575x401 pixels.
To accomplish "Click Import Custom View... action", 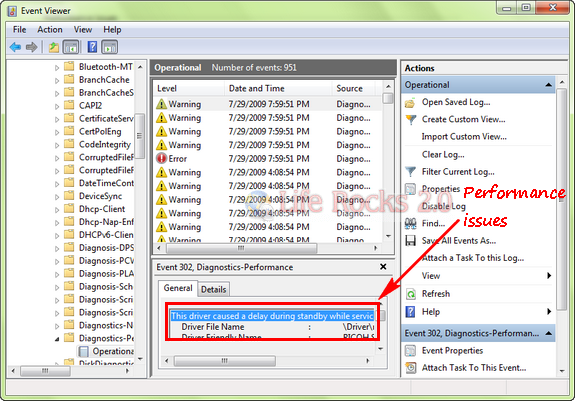I will pos(464,137).
